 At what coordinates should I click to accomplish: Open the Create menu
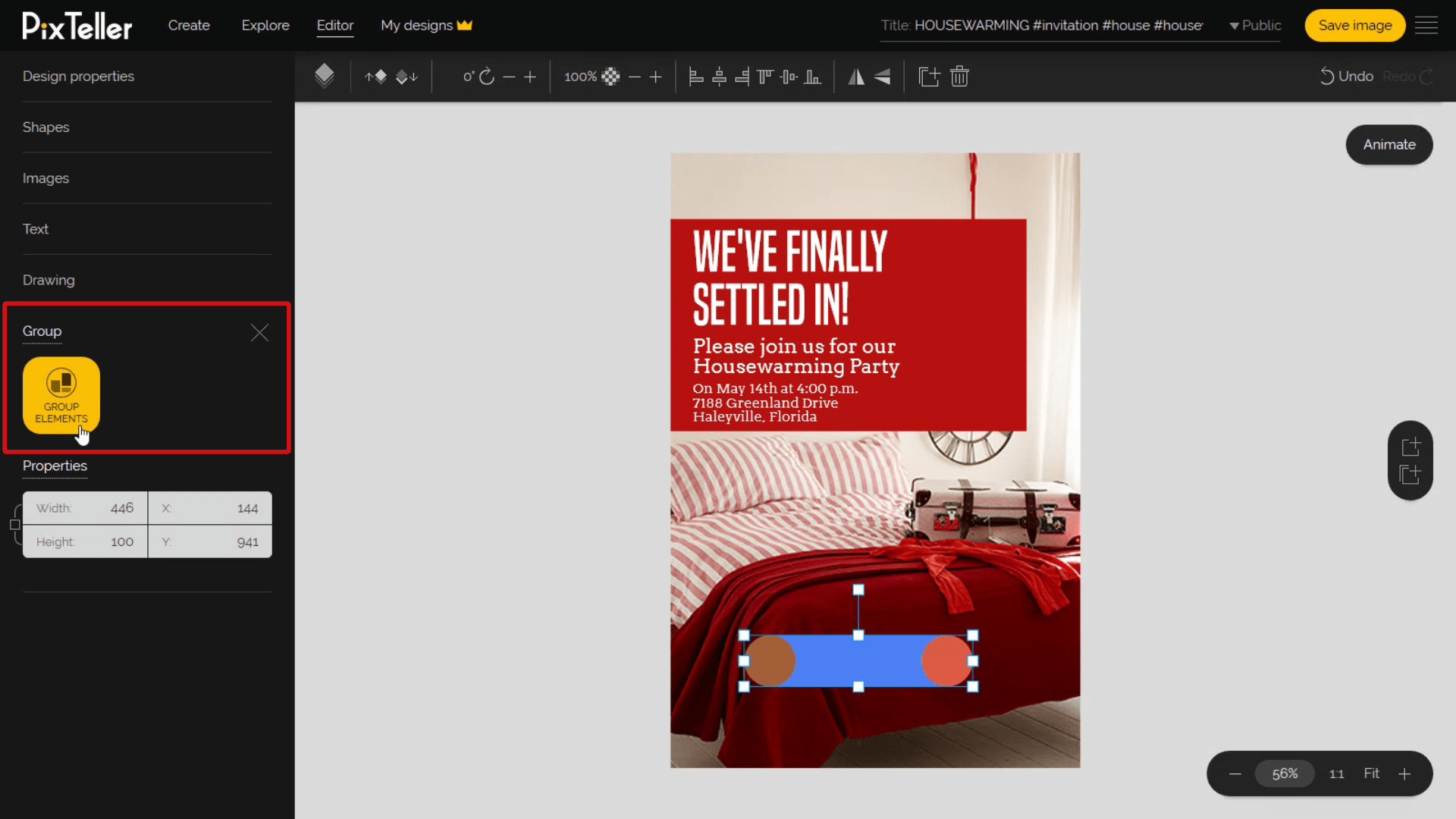coord(189,25)
